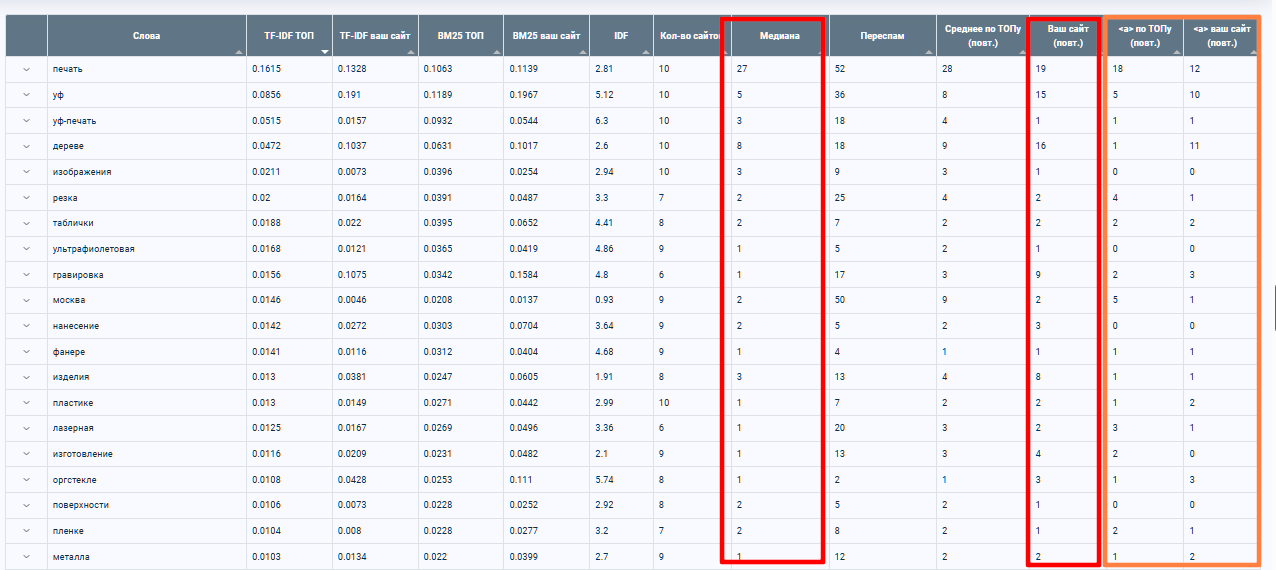Select the word cell изготовление

[x=82, y=454]
